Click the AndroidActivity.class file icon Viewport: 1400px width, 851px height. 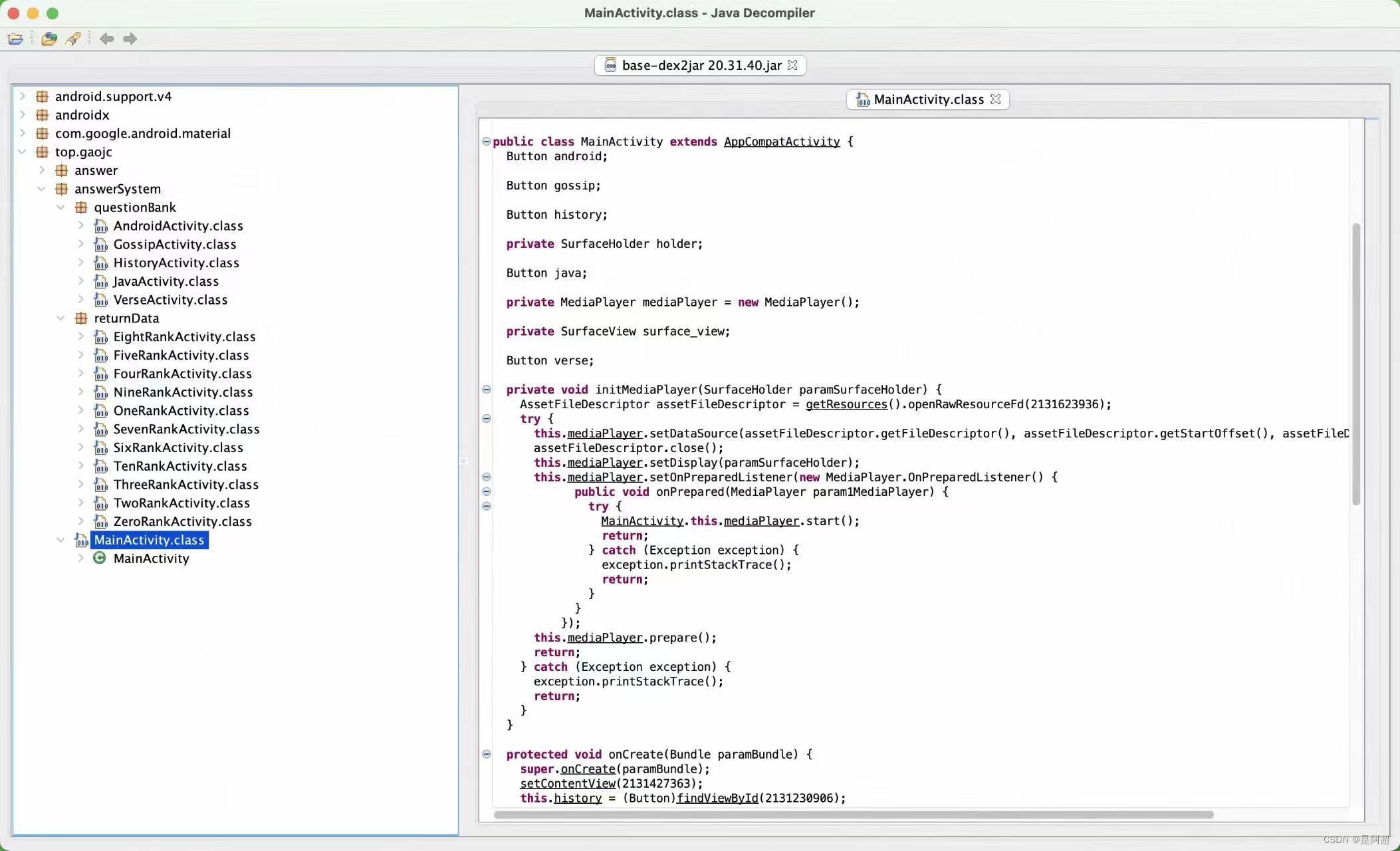pos(100,226)
